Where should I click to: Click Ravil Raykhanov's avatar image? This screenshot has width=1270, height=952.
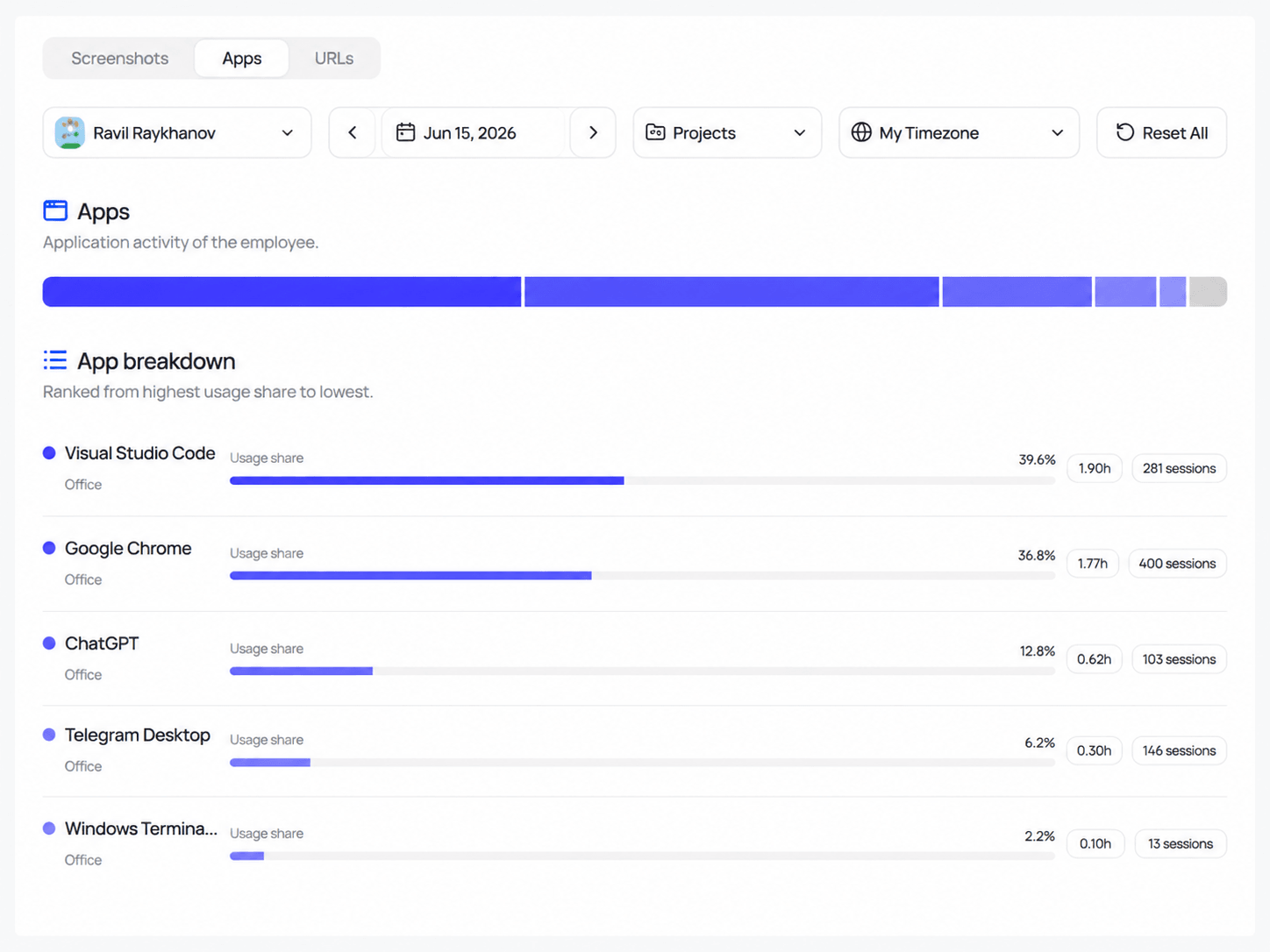pyautogui.click(x=70, y=132)
